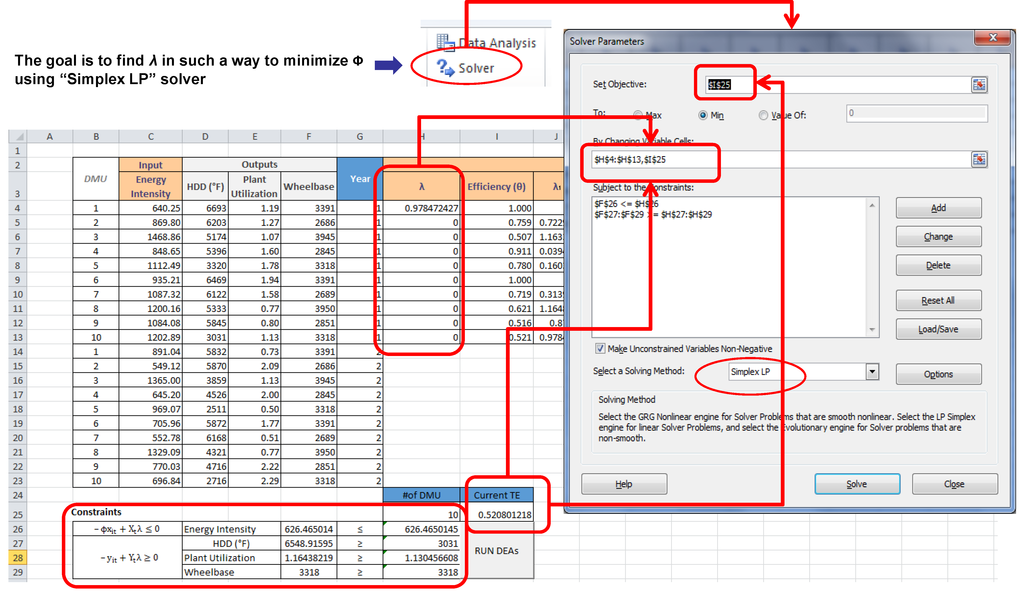Expand the Select a Solving Method dropdown
This screenshot has height=594, width=1024.
[872, 372]
